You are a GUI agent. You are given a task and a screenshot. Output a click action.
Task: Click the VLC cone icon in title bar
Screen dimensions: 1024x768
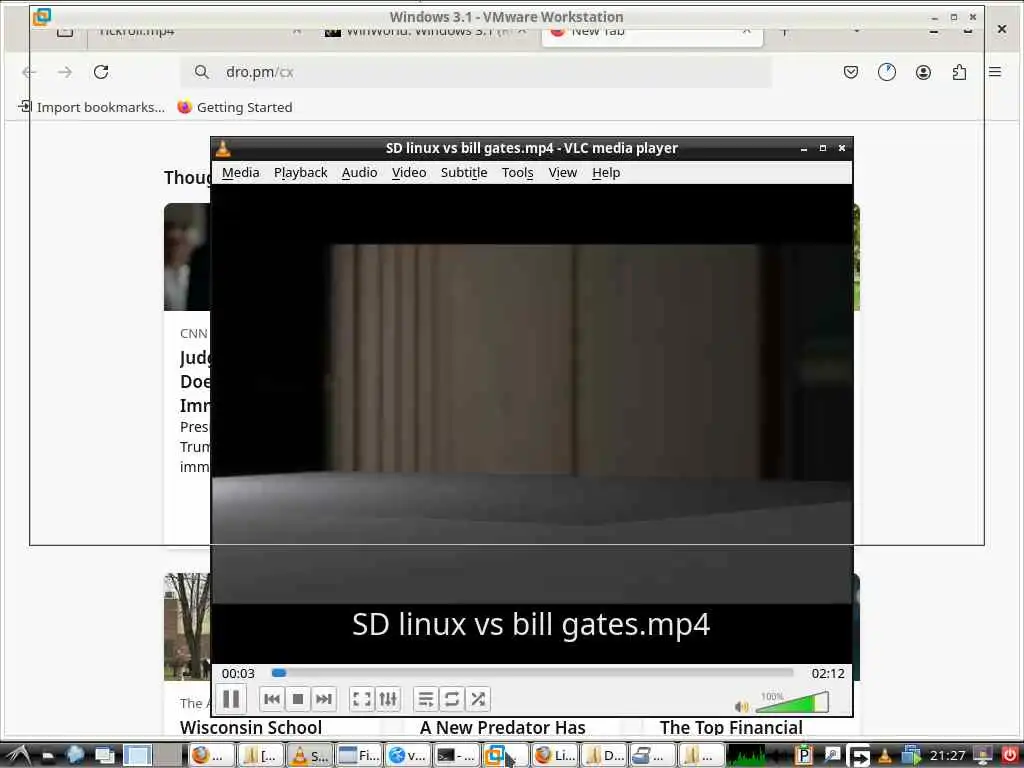click(x=223, y=148)
